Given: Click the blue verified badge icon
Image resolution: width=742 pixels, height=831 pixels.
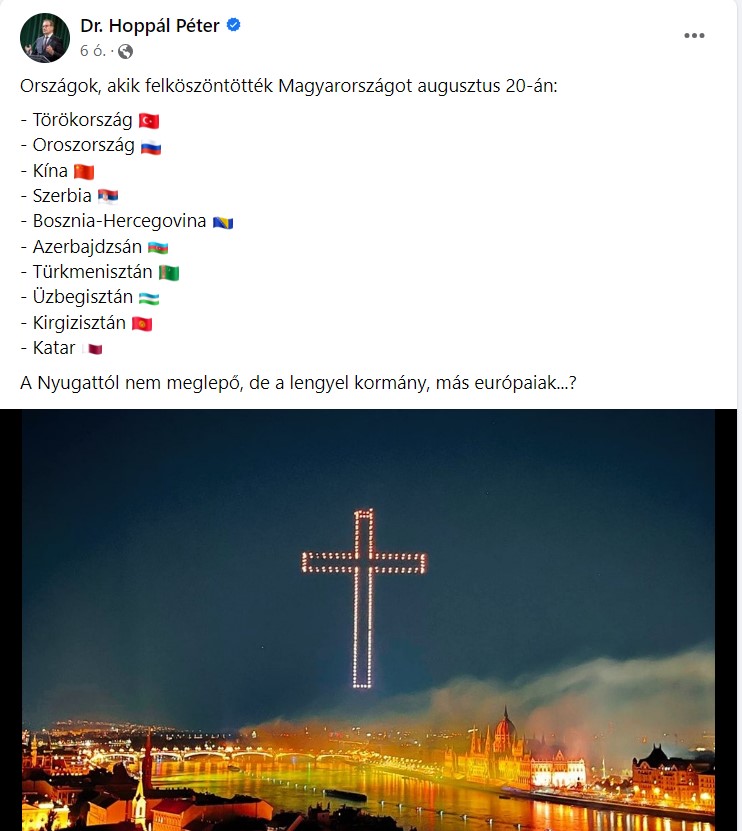Looking at the screenshot, I should point(234,25).
